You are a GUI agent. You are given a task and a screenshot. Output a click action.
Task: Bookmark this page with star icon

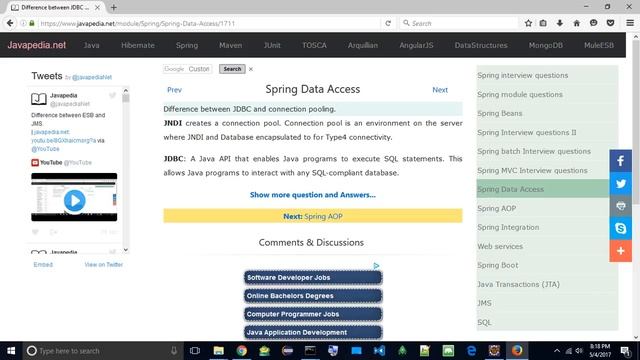coord(528,23)
